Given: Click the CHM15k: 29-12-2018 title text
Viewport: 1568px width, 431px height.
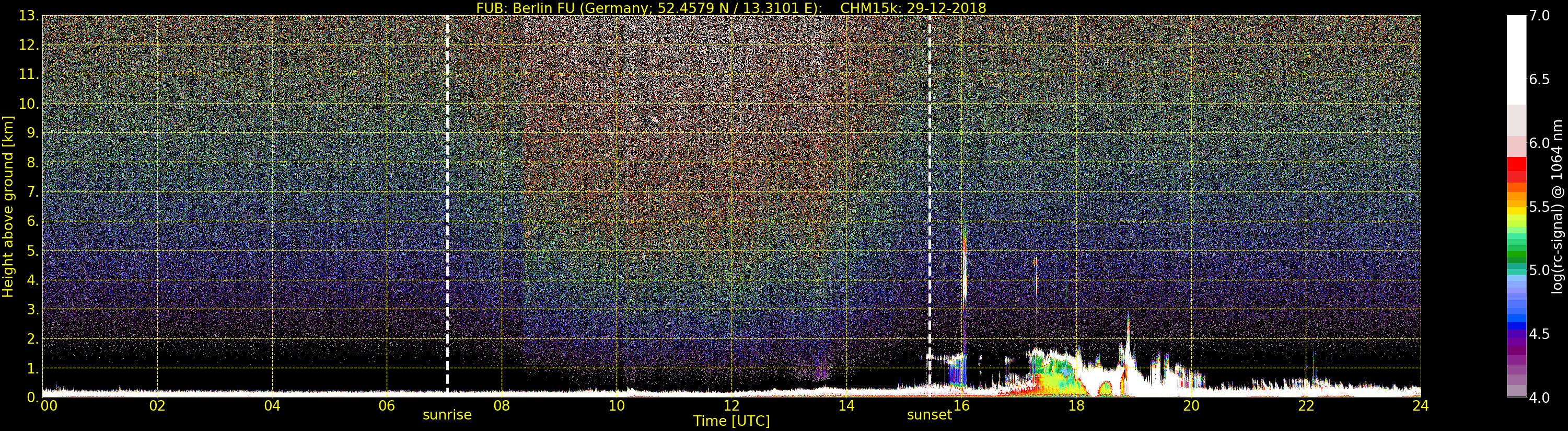Looking at the screenshot, I should point(912,8).
